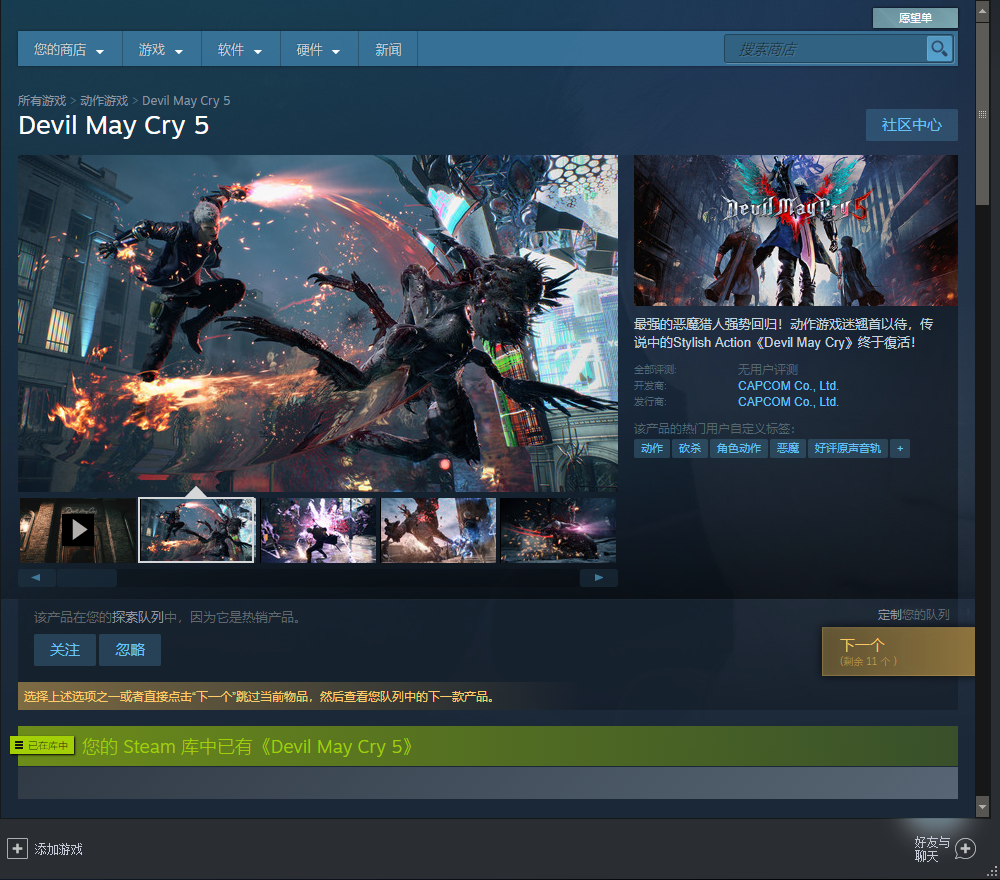The image size is (1000, 880).
Task: Click the search magnifier icon
Action: tap(938, 48)
